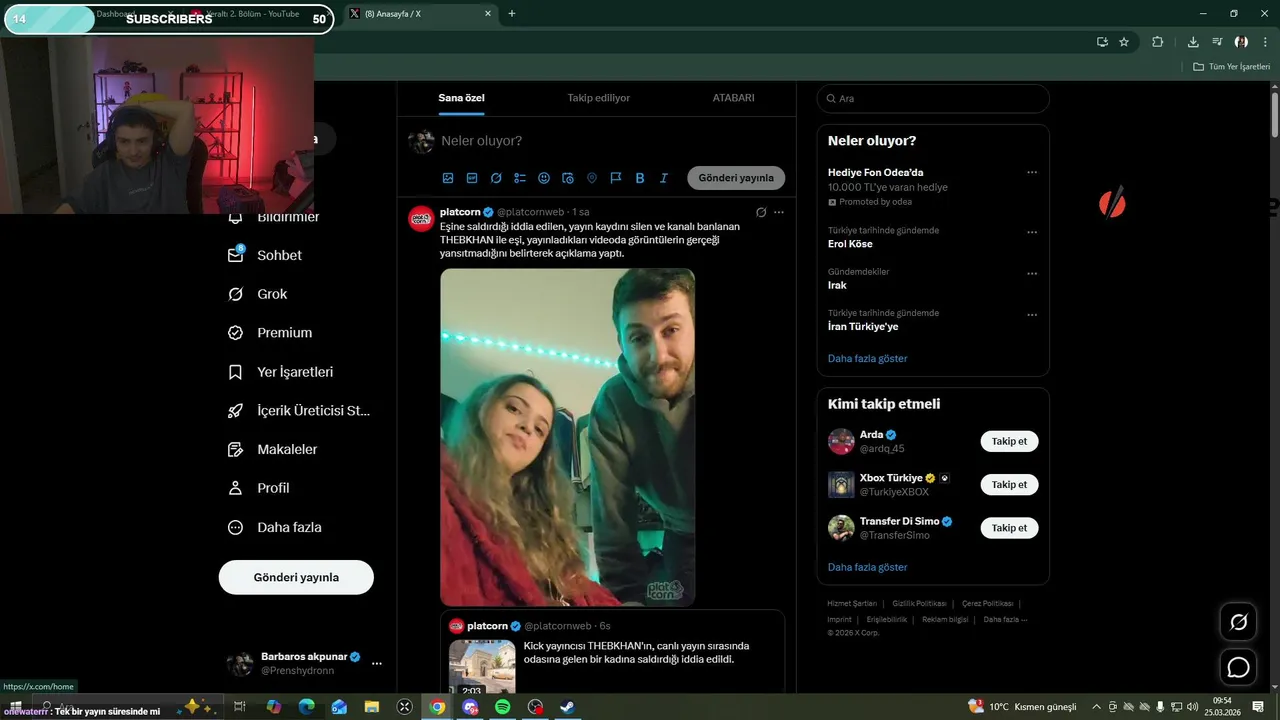
Task: Open Chrome media controls icon
Action: 1217,42
